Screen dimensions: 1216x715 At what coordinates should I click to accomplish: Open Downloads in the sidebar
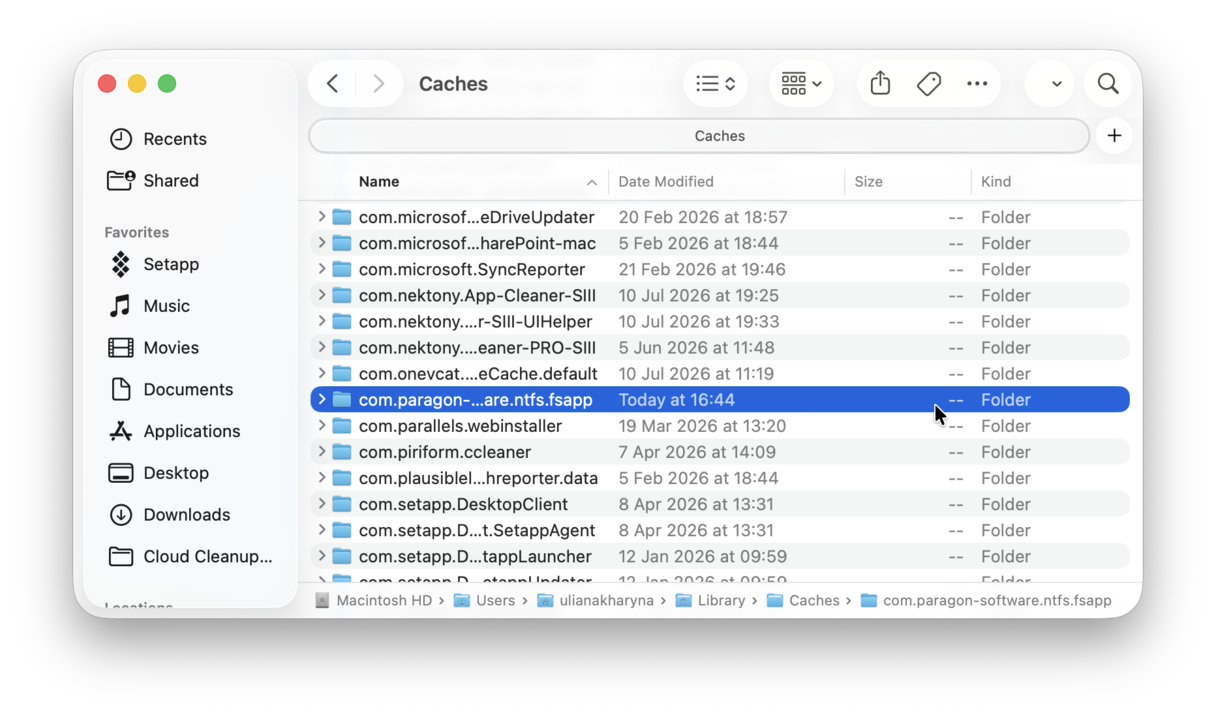coord(186,515)
